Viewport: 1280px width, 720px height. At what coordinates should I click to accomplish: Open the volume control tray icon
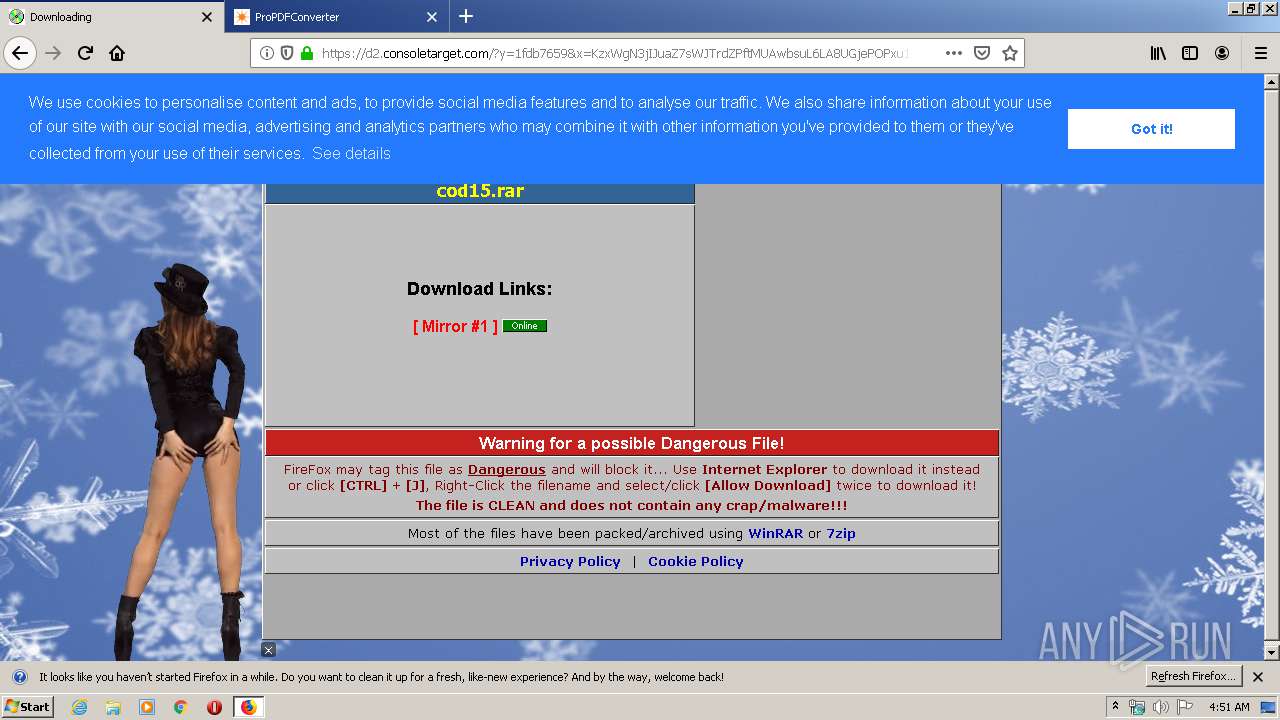coord(1161,707)
